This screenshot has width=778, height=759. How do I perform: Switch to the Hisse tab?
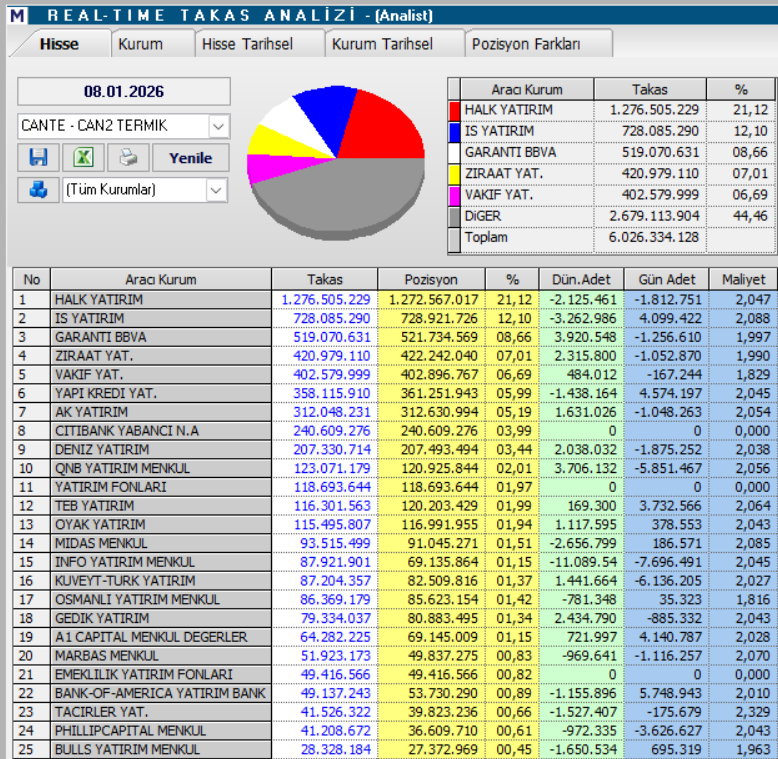click(x=59, y=44)
